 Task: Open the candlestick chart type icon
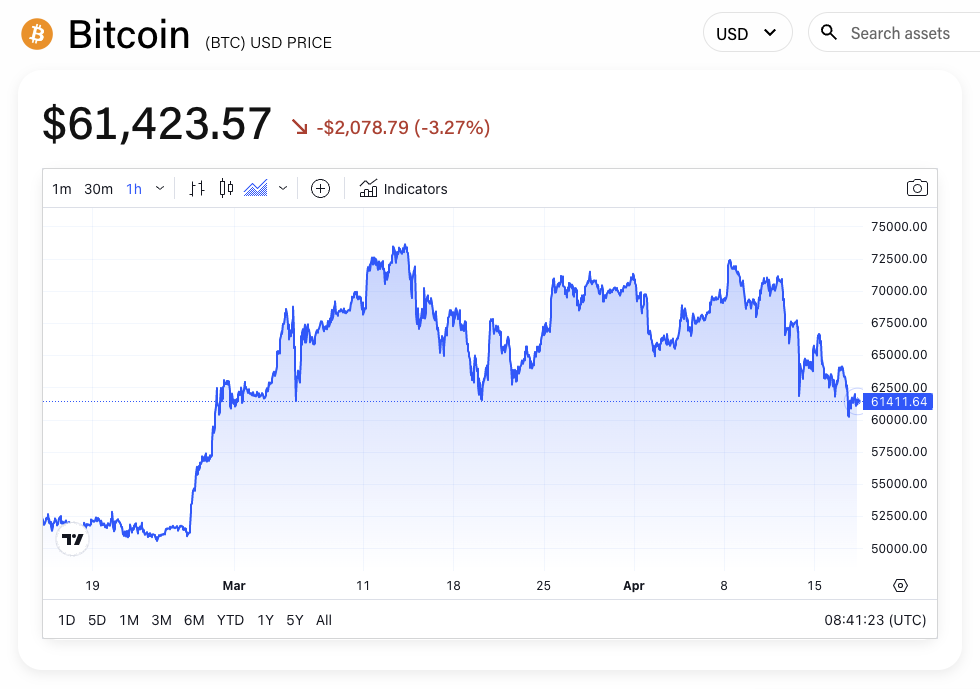[225, 188]
